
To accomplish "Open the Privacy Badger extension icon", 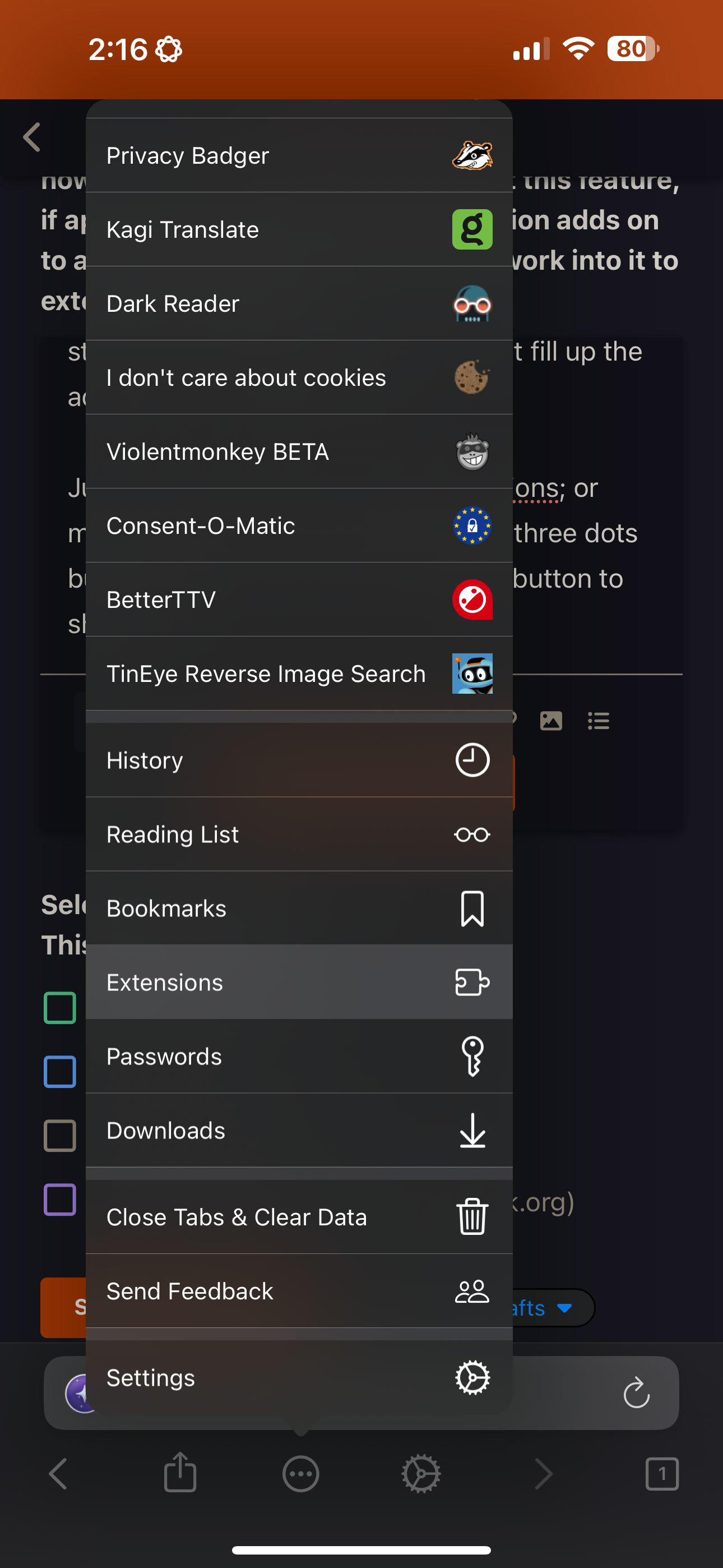I will 472,156.
